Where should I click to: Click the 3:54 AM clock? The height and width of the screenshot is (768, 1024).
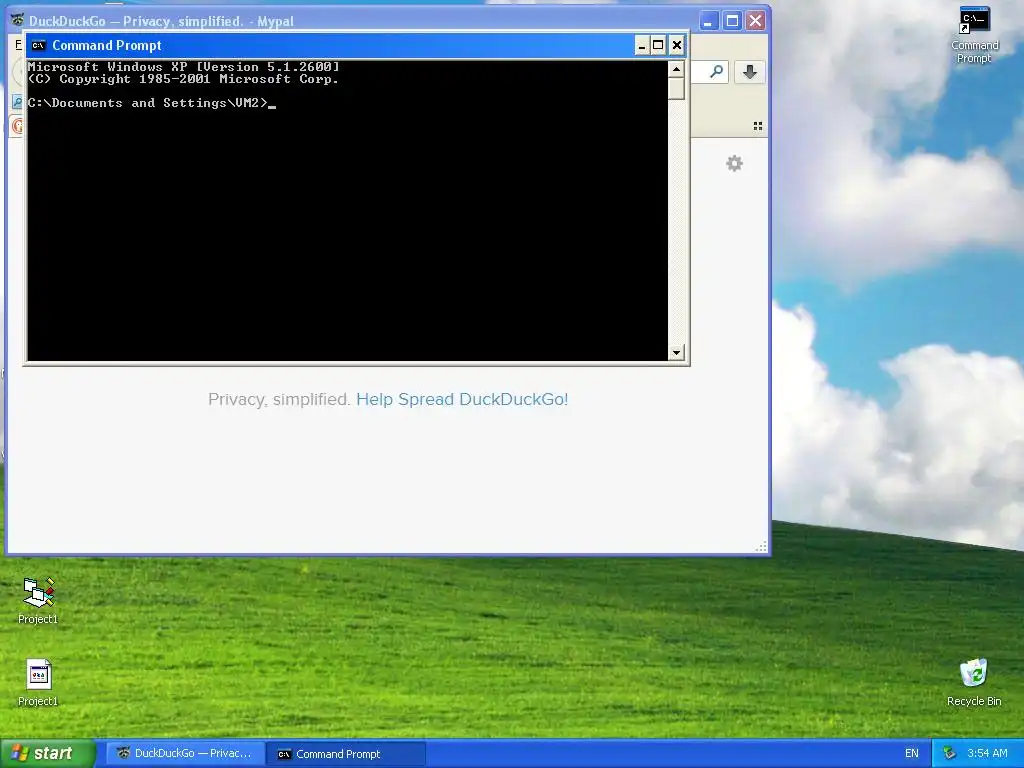point(987,754)
